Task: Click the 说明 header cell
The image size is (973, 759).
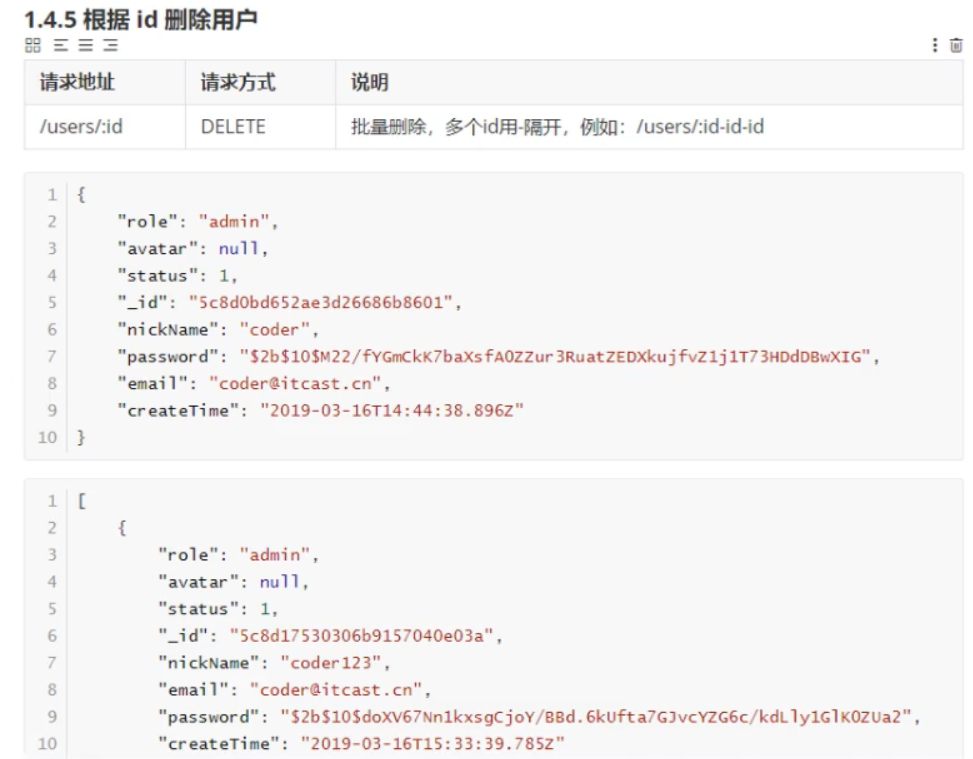Action: pyautogui.click(x=370, y=83)
